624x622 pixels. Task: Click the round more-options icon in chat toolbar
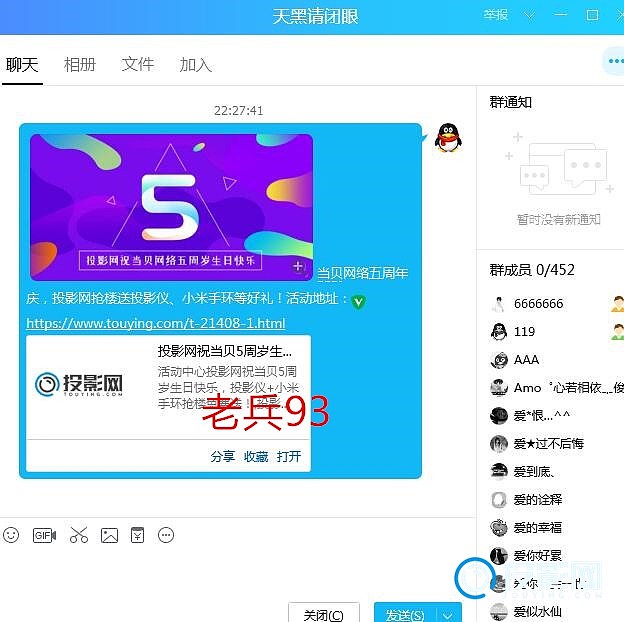(167, 535)
